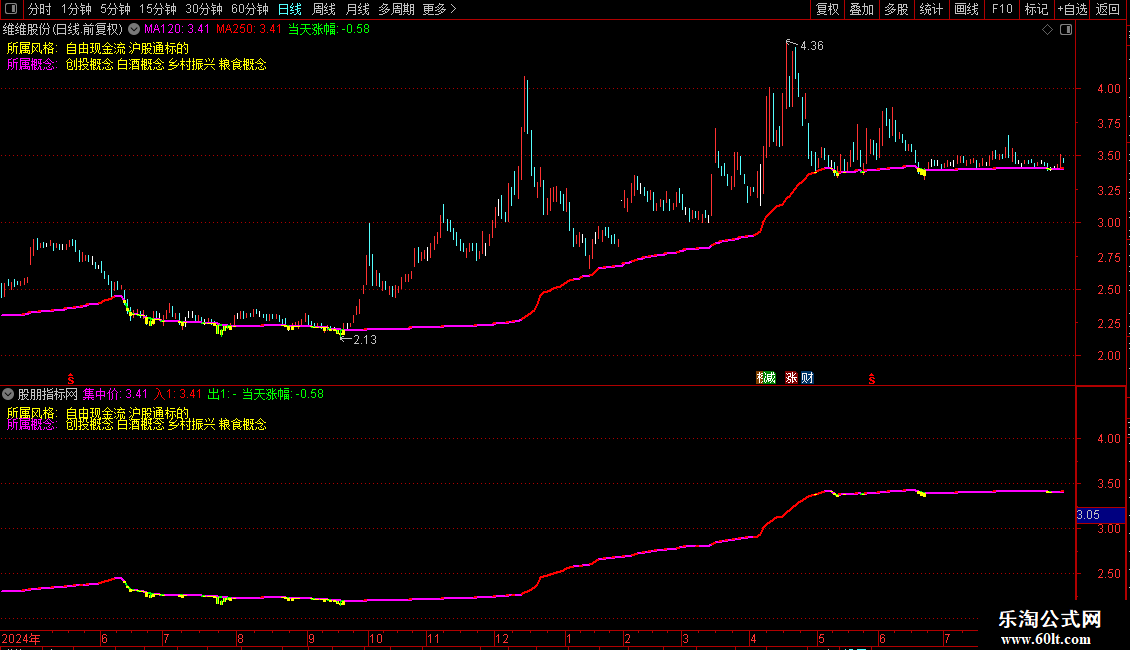Open indicator menu beside 维维股份(日线.前复权)
Screen dimensions: 1130x650
click(134, 30)
